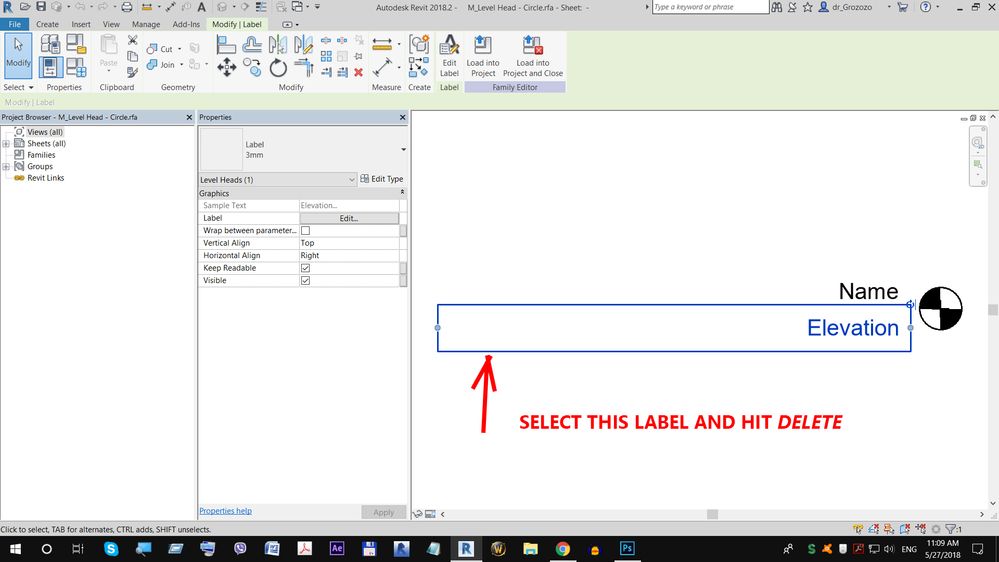Click the Copy to Clipboard icon
This screenshot has height=562, width=999.
[x=133, y=56]
